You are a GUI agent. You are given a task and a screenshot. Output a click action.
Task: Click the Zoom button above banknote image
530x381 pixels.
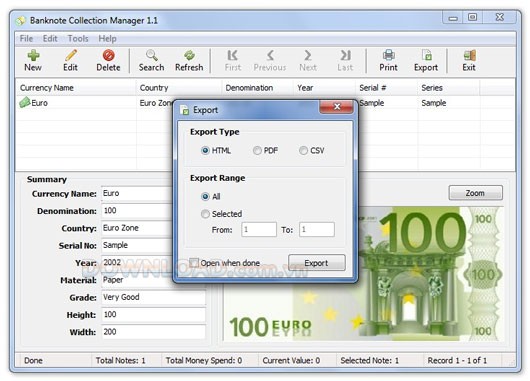(476, 193)
